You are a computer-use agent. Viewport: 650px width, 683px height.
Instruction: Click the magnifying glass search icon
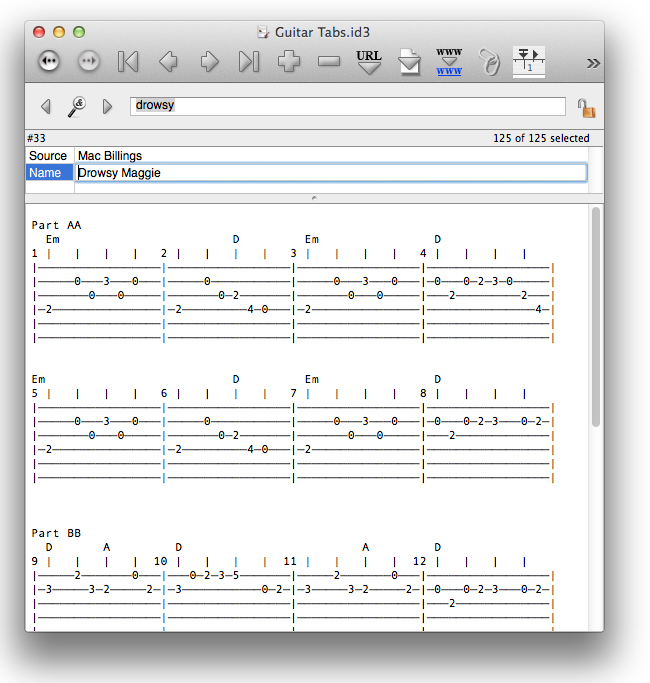point(77,107)
